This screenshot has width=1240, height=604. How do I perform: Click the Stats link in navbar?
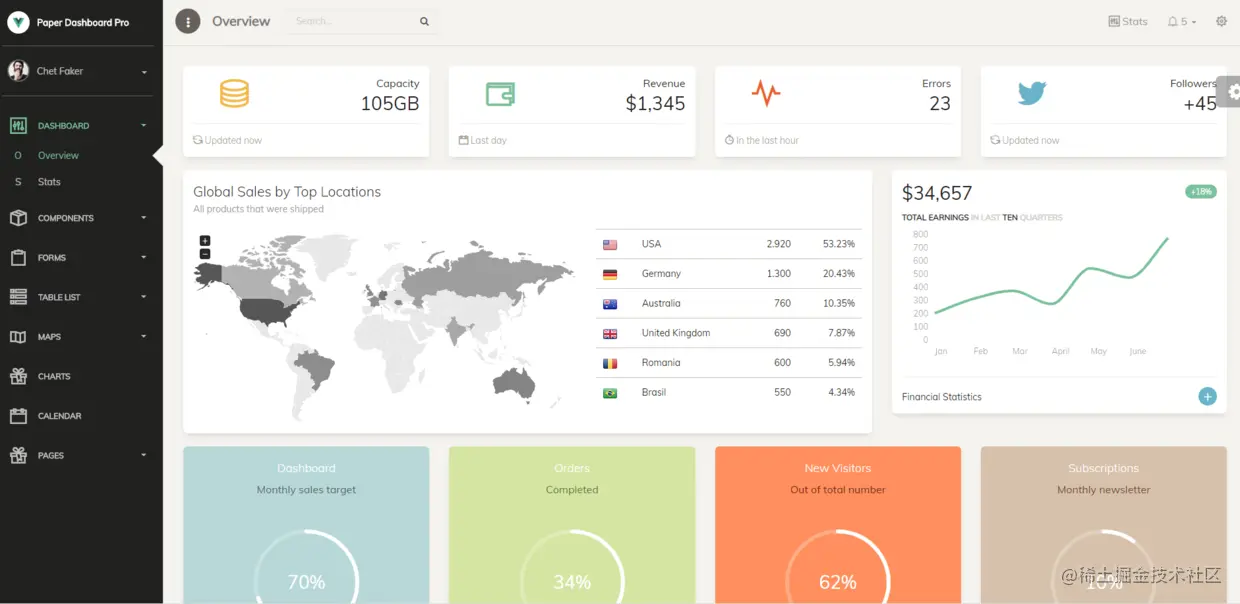(1135, 21)
